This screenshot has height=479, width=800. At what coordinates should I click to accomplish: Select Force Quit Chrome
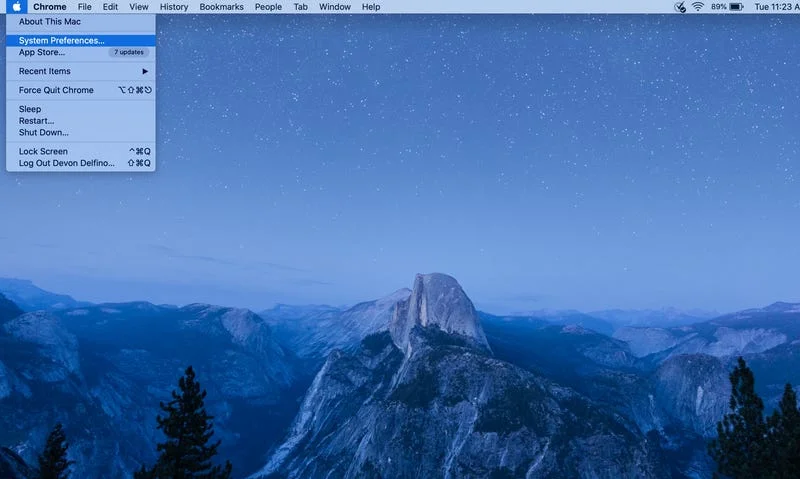click(56, 90)
